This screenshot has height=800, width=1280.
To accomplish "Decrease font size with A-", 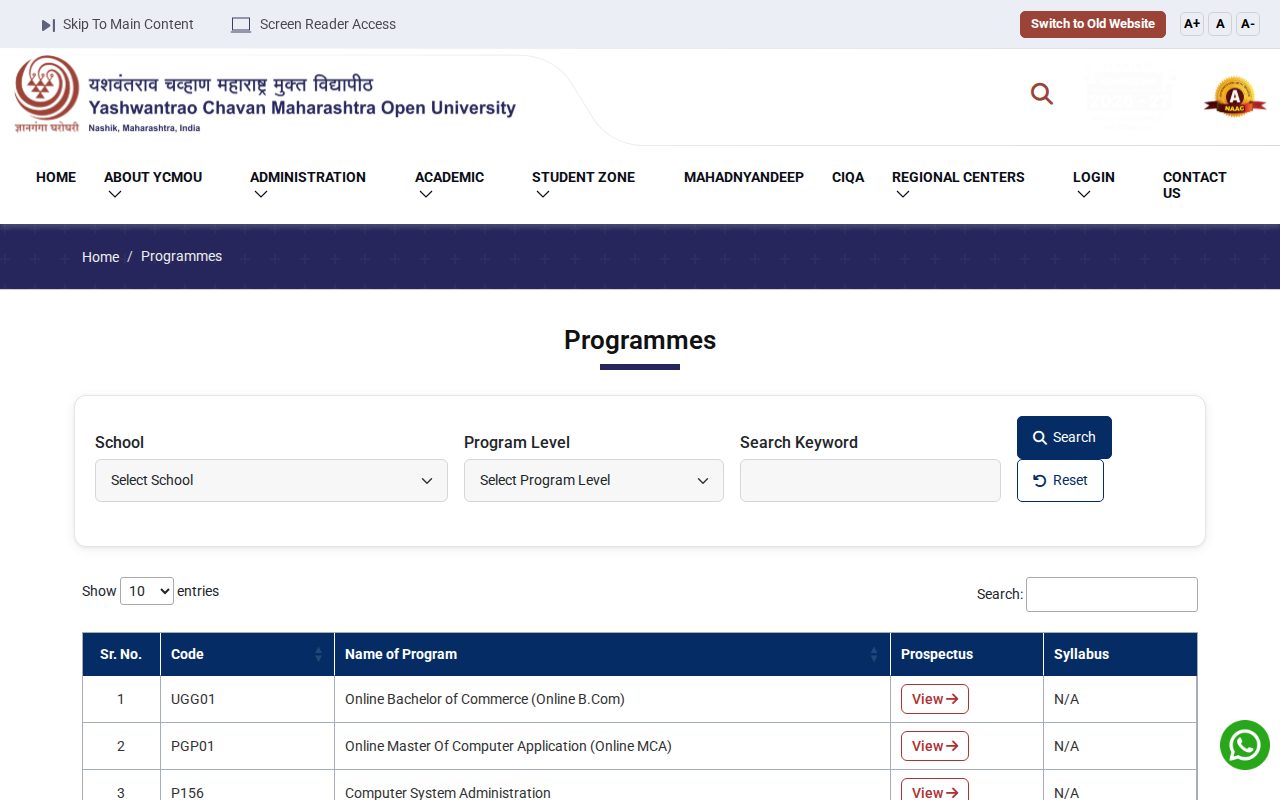I will pos(1248,24).
